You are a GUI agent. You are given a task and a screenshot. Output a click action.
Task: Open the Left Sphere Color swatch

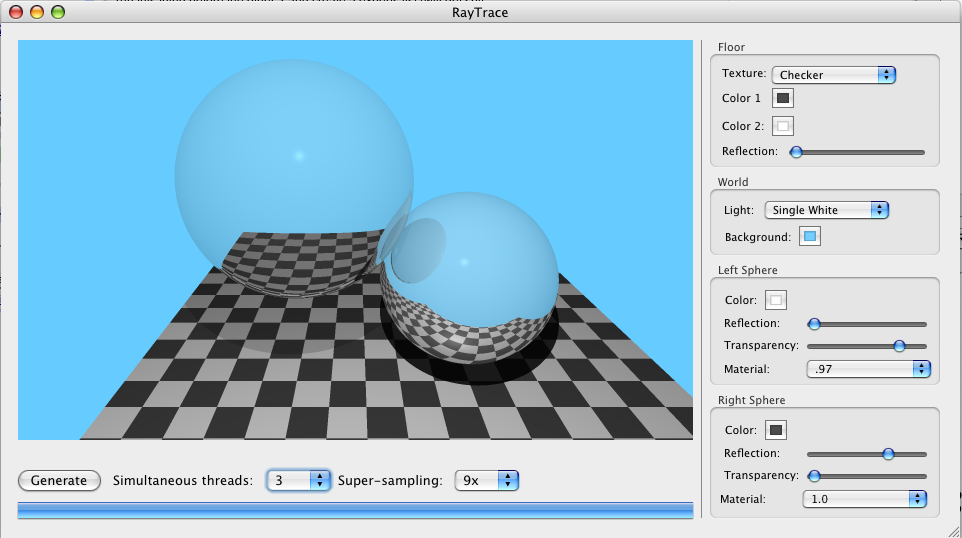coord(776,300)
